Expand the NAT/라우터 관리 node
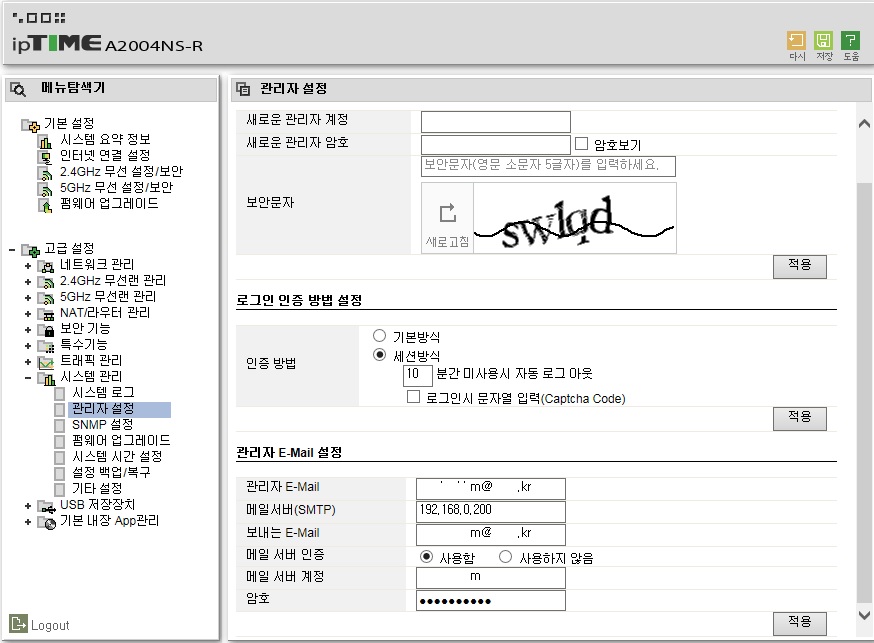874x643 pixels. point(28,314)
